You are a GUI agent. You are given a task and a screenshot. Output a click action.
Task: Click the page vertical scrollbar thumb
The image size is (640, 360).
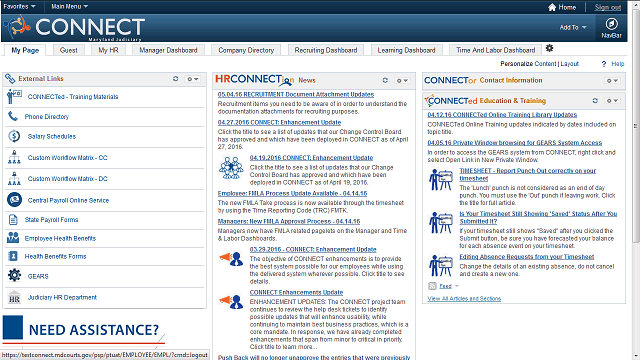tap(636, 127)
